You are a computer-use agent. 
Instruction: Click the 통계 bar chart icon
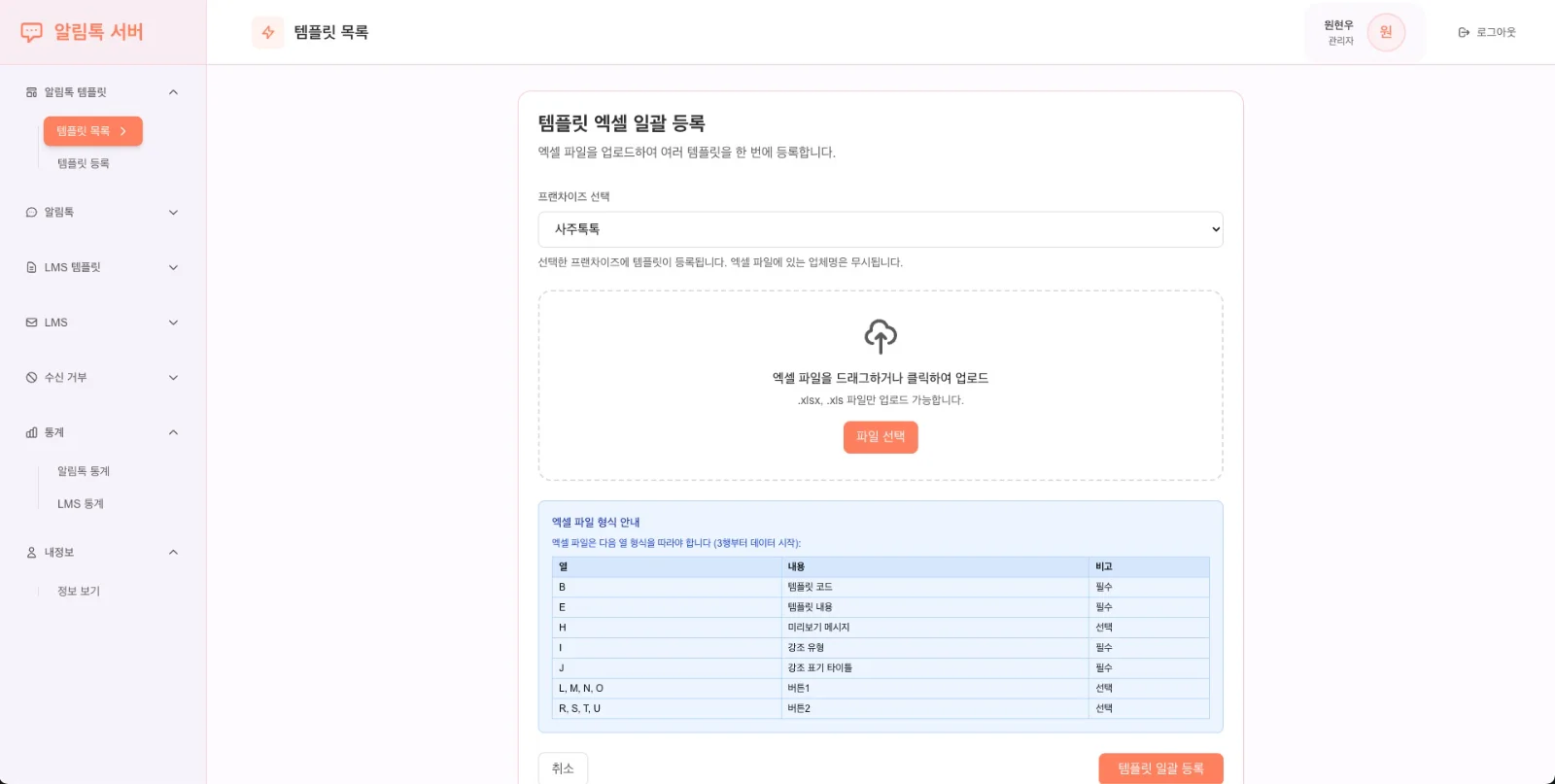(31, 432)
